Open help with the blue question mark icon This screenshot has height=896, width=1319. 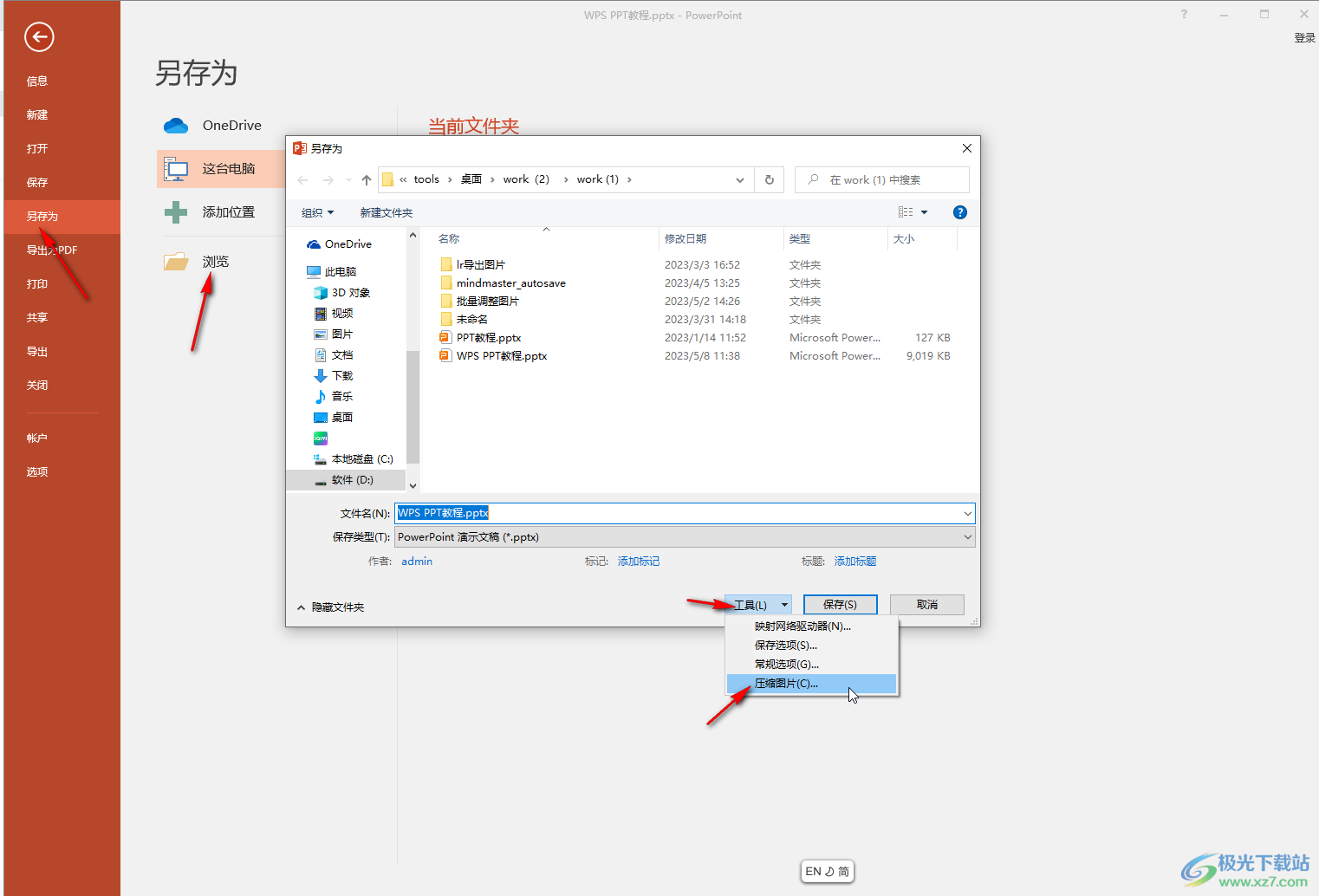click(x=959, y=212)
